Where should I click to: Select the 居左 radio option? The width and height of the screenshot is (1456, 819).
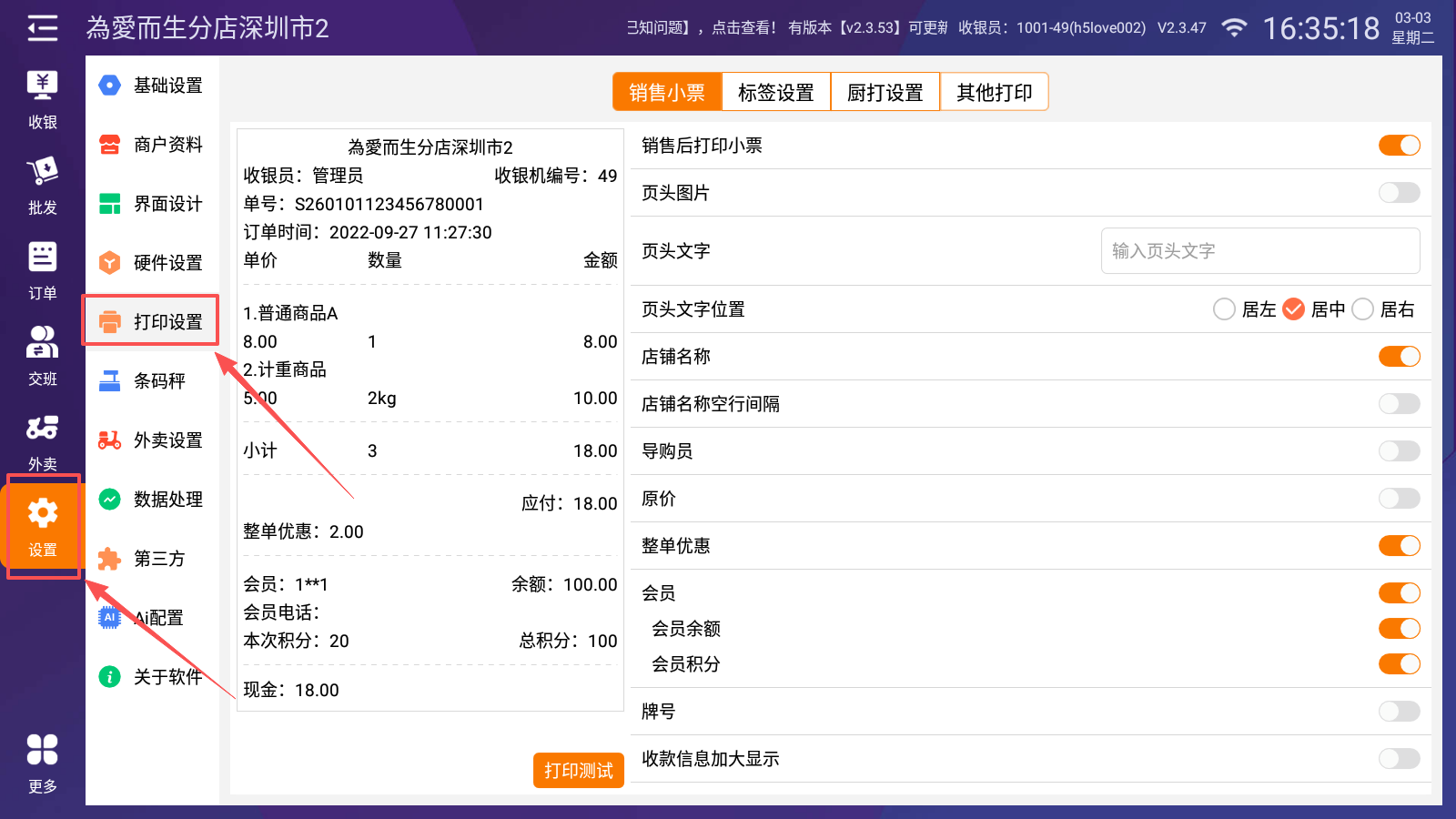1224,309
